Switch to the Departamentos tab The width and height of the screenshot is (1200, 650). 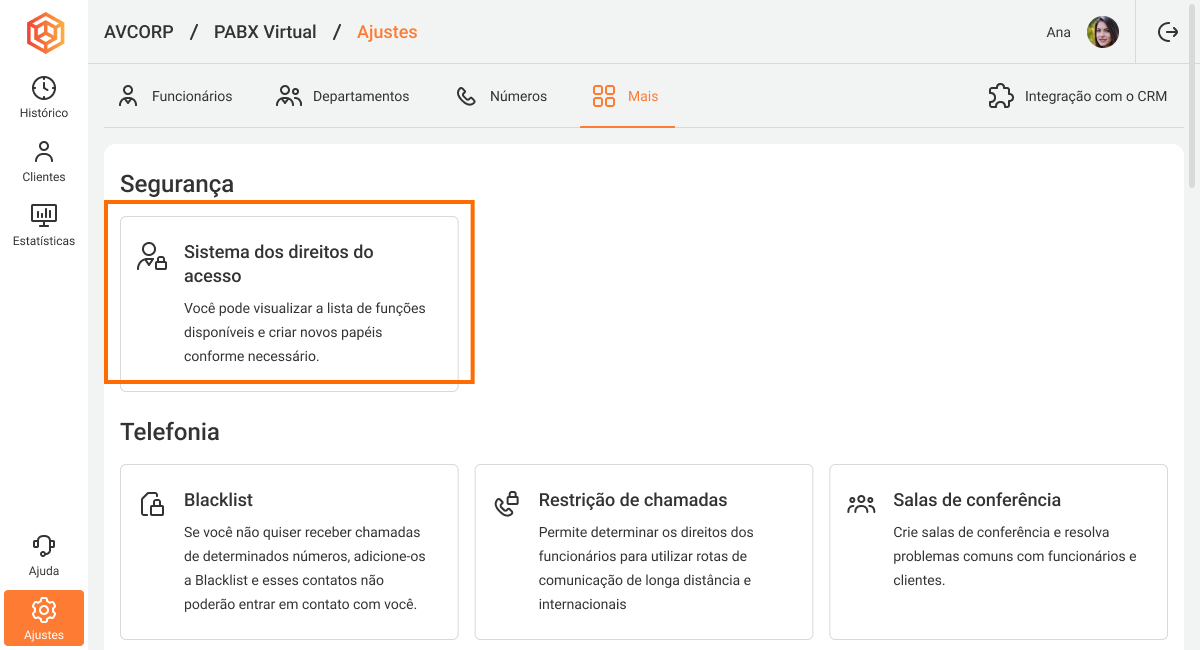click(343, 96)
